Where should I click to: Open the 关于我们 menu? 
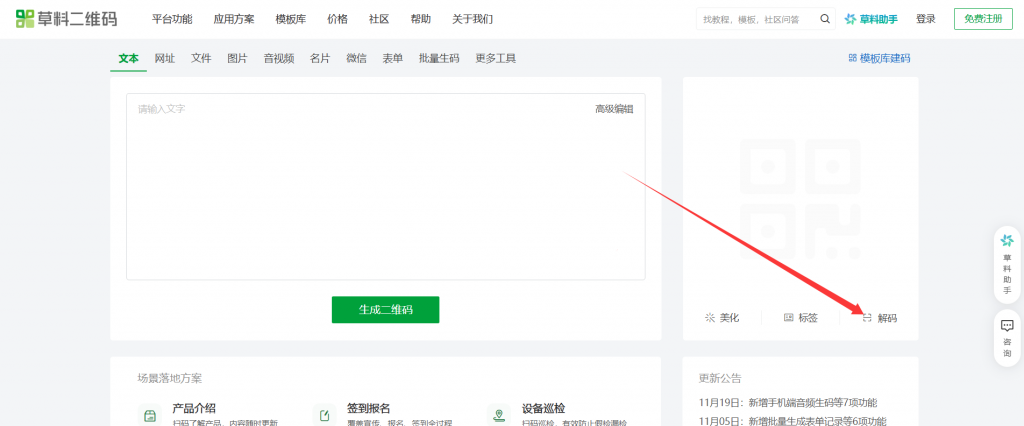point(473,19)
